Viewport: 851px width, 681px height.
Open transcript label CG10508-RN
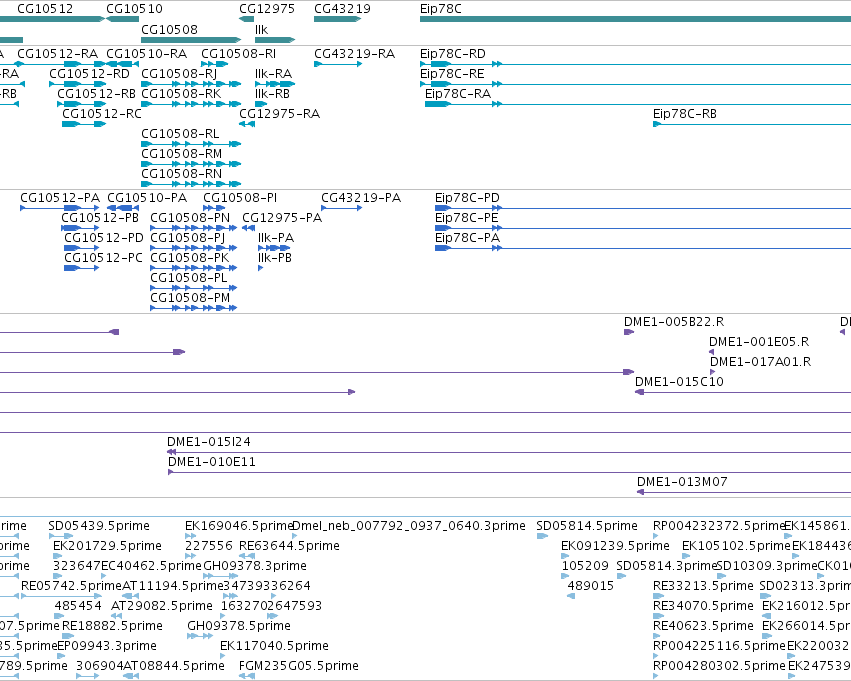[181, 174]
